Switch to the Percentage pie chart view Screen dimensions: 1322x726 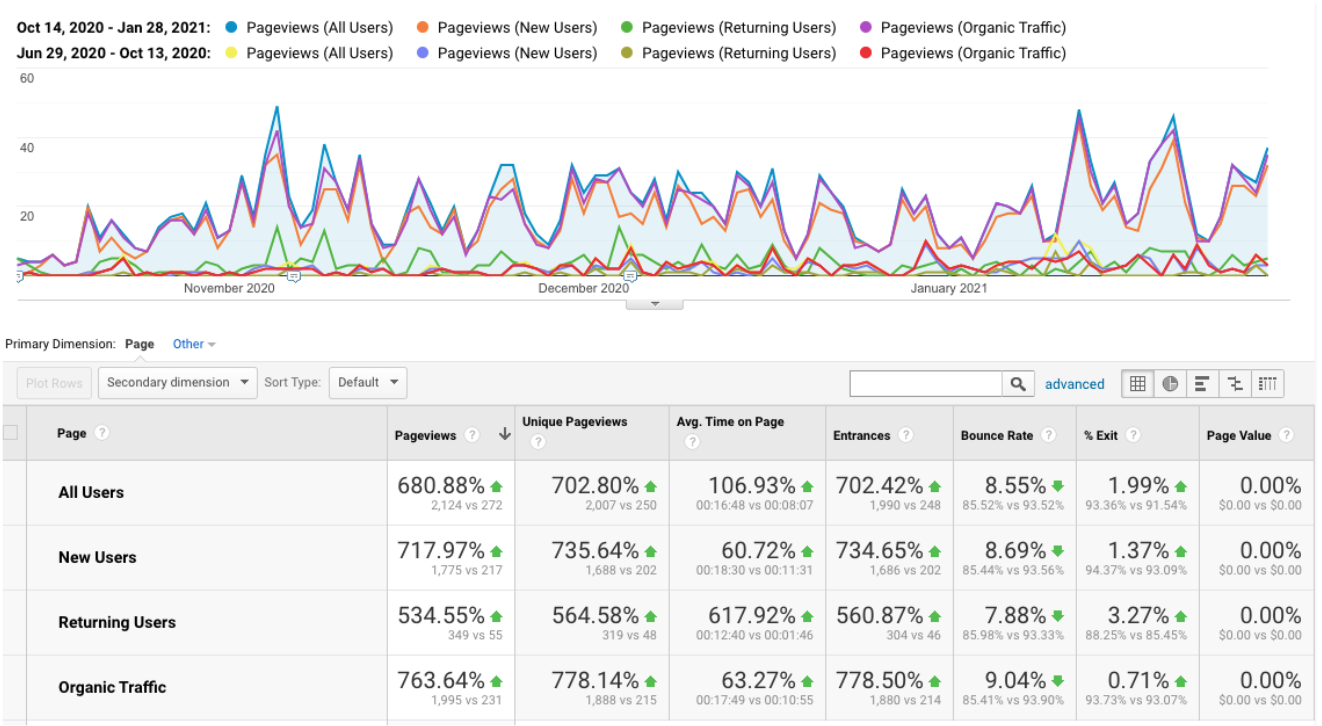point(1170,384)
